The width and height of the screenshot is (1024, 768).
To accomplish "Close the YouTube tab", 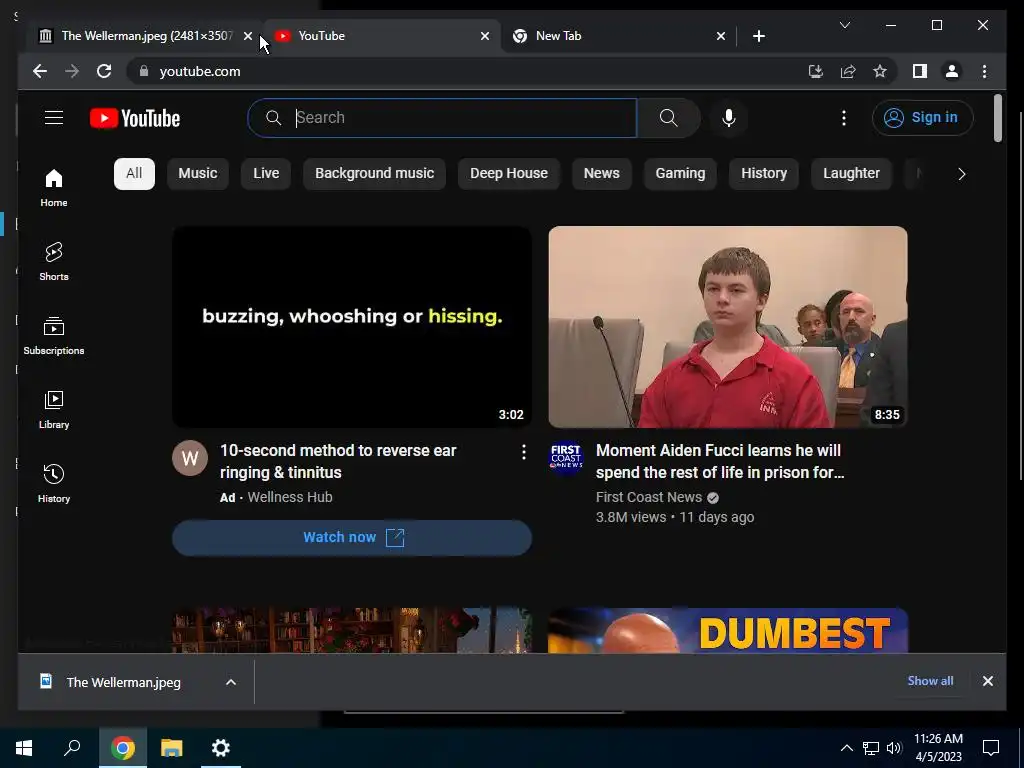I will click(x=485, y=36).
